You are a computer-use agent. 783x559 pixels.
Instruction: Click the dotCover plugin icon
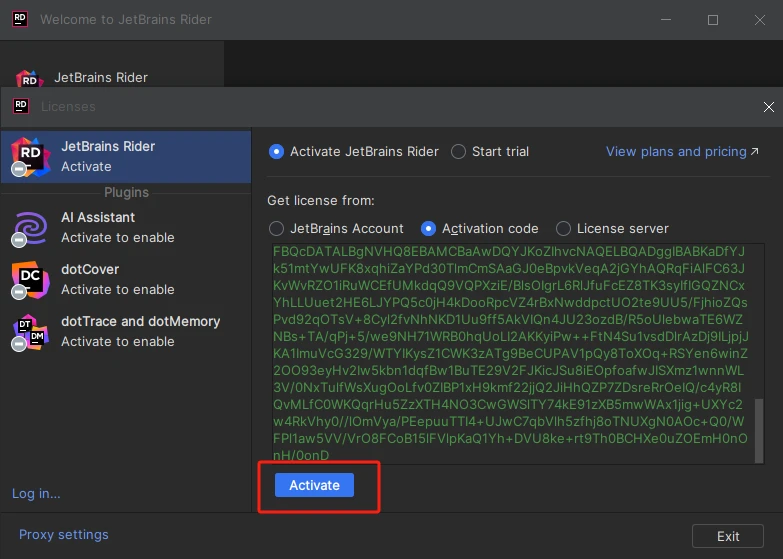pos(29,279)
